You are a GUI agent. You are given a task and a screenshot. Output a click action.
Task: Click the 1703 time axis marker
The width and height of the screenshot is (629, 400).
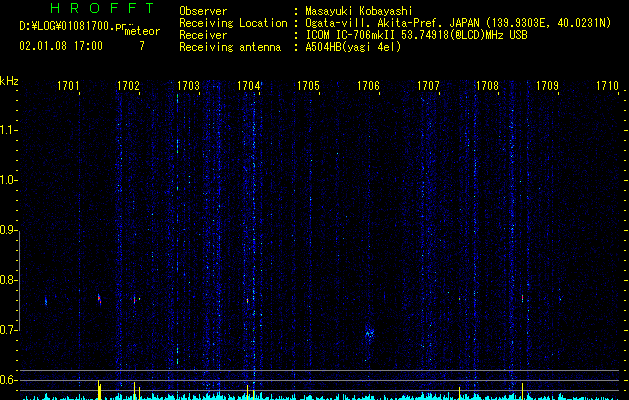(188, 85)
